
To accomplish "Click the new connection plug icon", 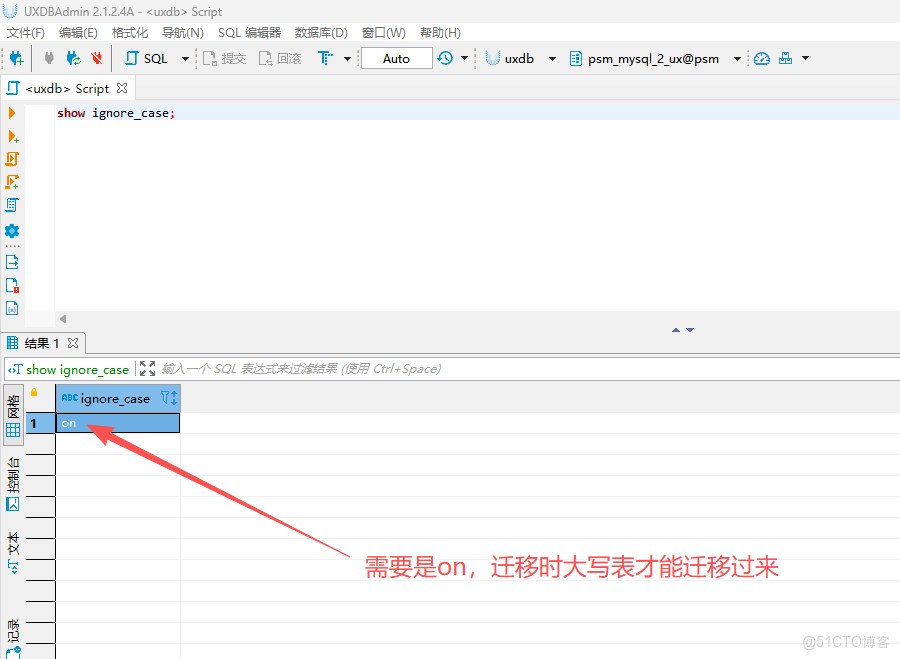I will 17,58.
